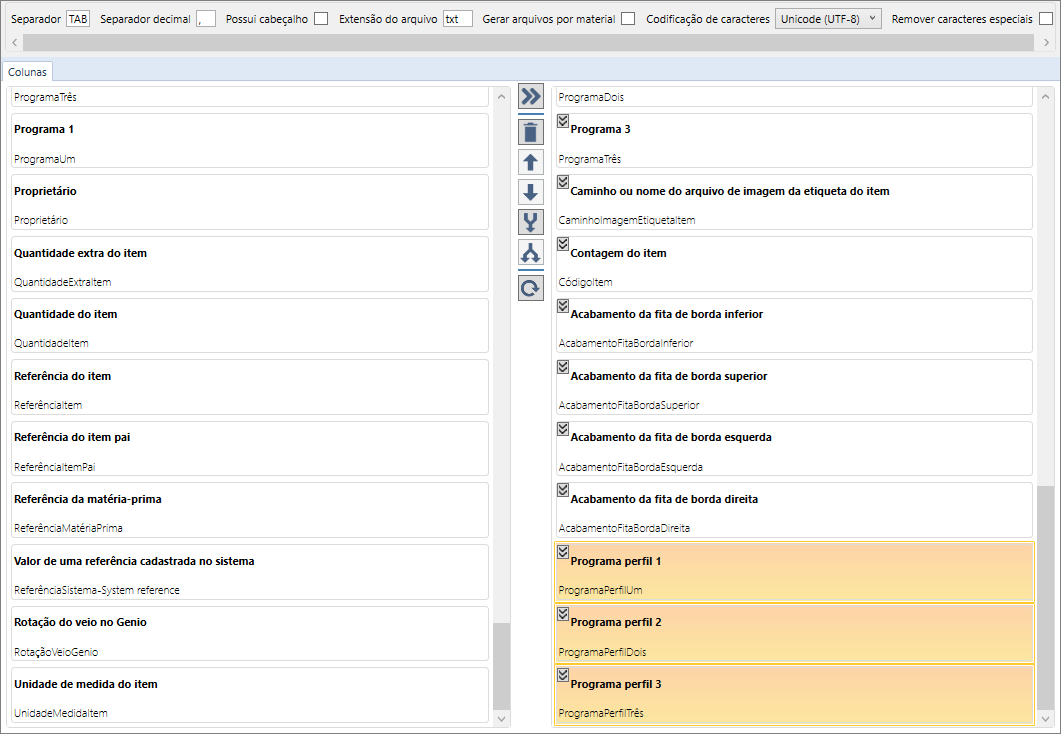The width and height of the screenshot is (1061, 734).
Task: Click the top horizontal scrollbar track
Action: [x=530, y=42]
